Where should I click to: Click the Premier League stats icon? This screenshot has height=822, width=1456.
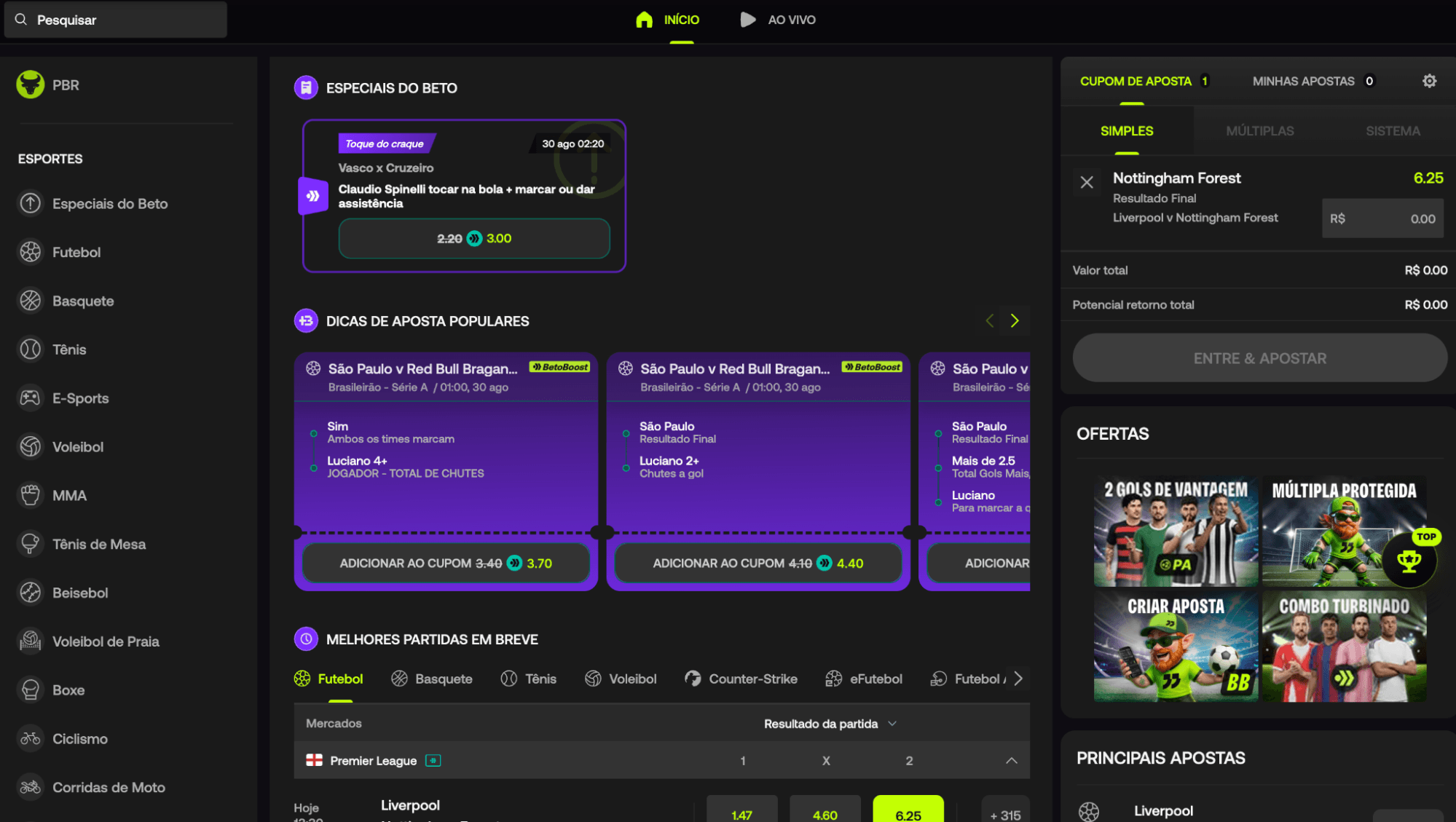tap(433, 760)
